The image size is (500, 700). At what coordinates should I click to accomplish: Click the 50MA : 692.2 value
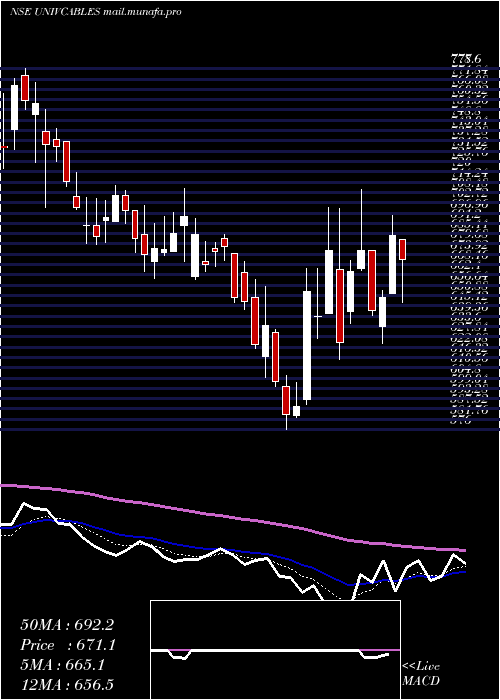tap(68, 625)
